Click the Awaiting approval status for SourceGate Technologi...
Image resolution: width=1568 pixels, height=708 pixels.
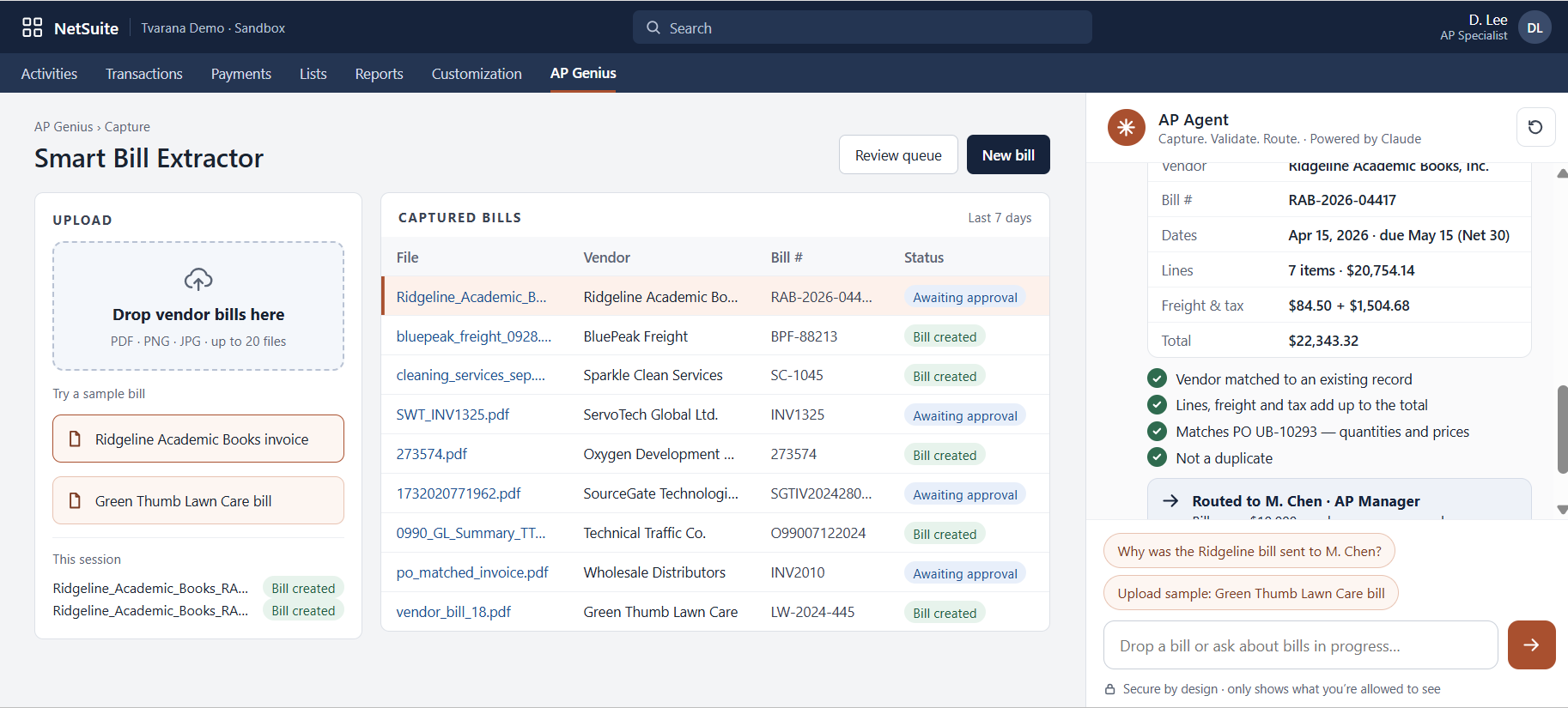click(x=965, y=494)
